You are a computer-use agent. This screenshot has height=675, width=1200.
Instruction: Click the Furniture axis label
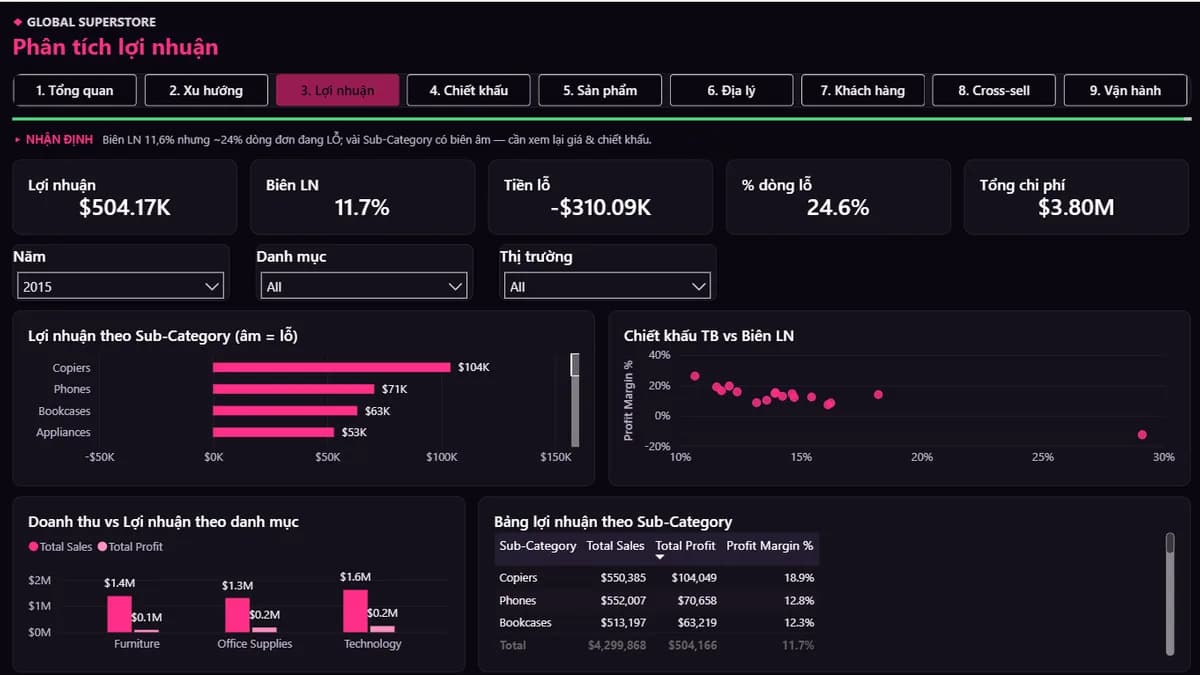137,644
